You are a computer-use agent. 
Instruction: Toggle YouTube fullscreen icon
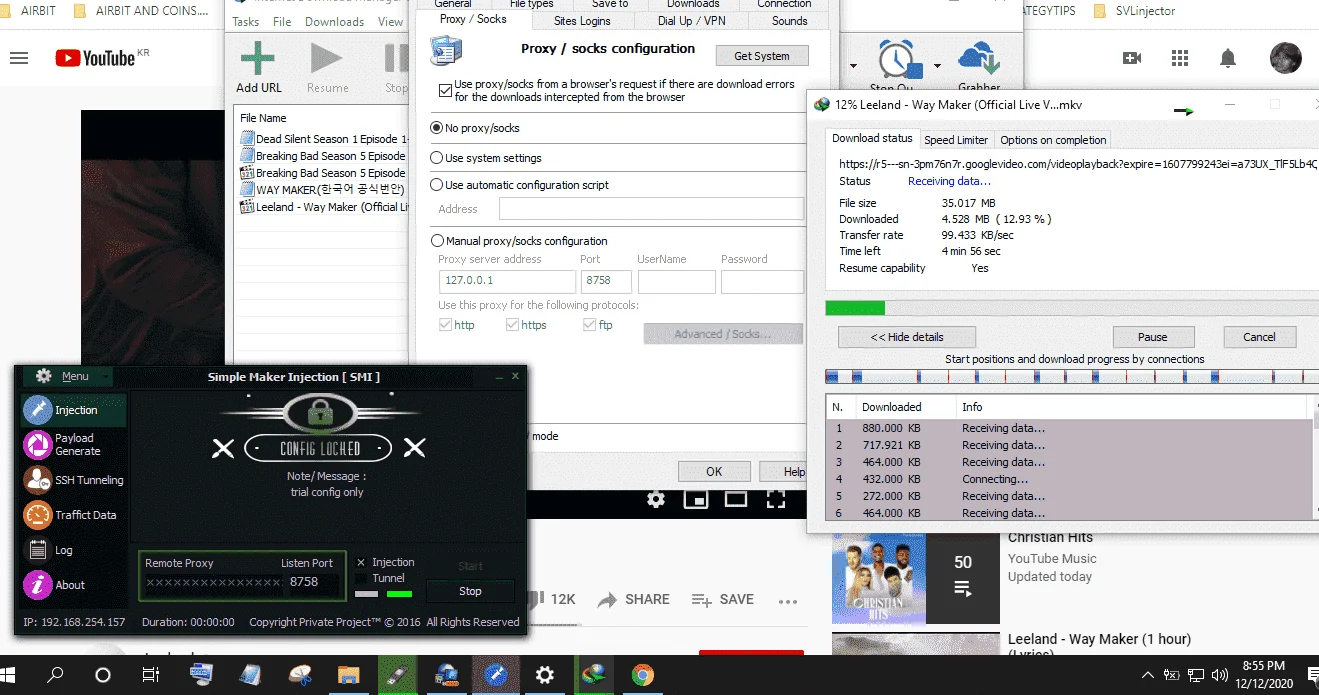776,498
